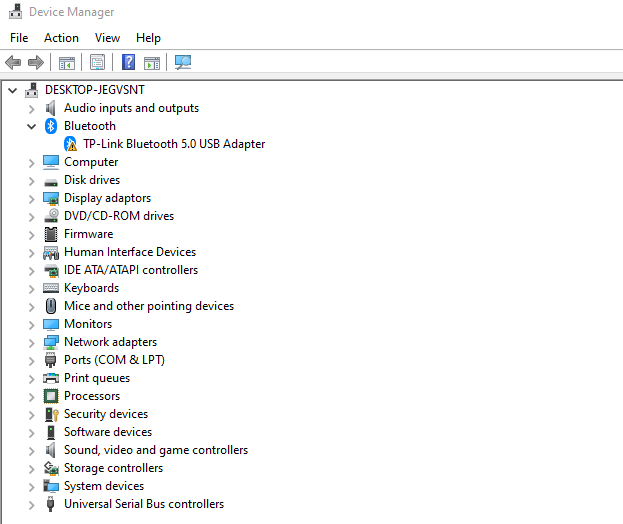Expand the Display adaptors category
The width and height of the screenshot is (623, 524).
32,199
